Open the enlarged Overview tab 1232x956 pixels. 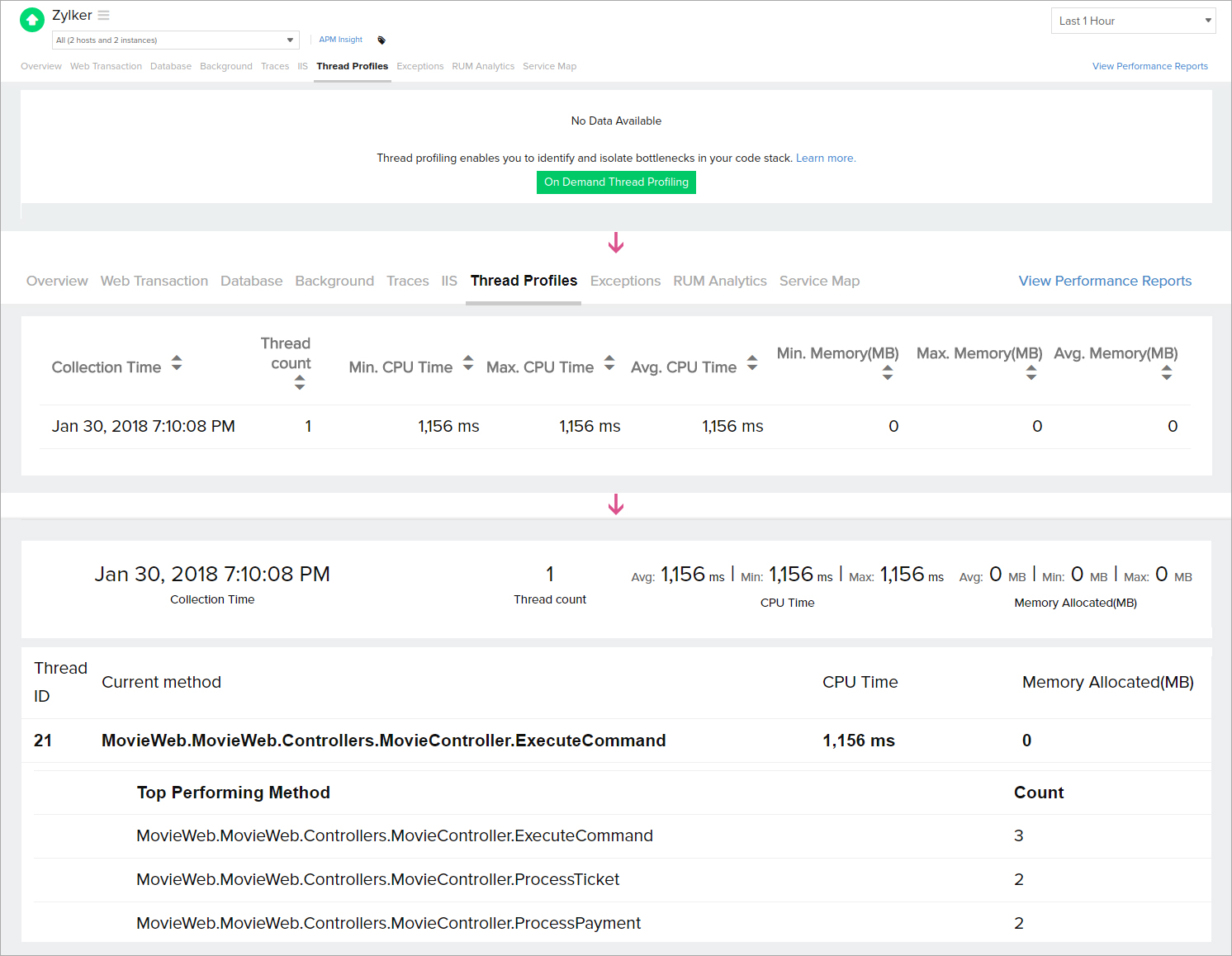pos(57,281)
